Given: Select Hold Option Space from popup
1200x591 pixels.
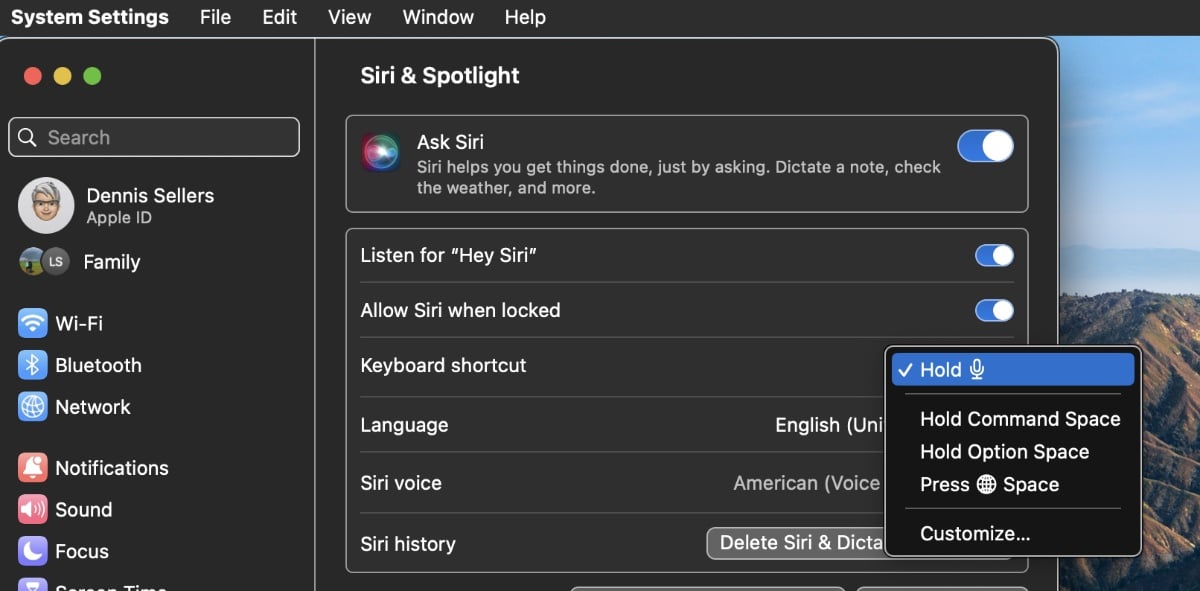Looking at the screenshot, I should (1004, 452).
